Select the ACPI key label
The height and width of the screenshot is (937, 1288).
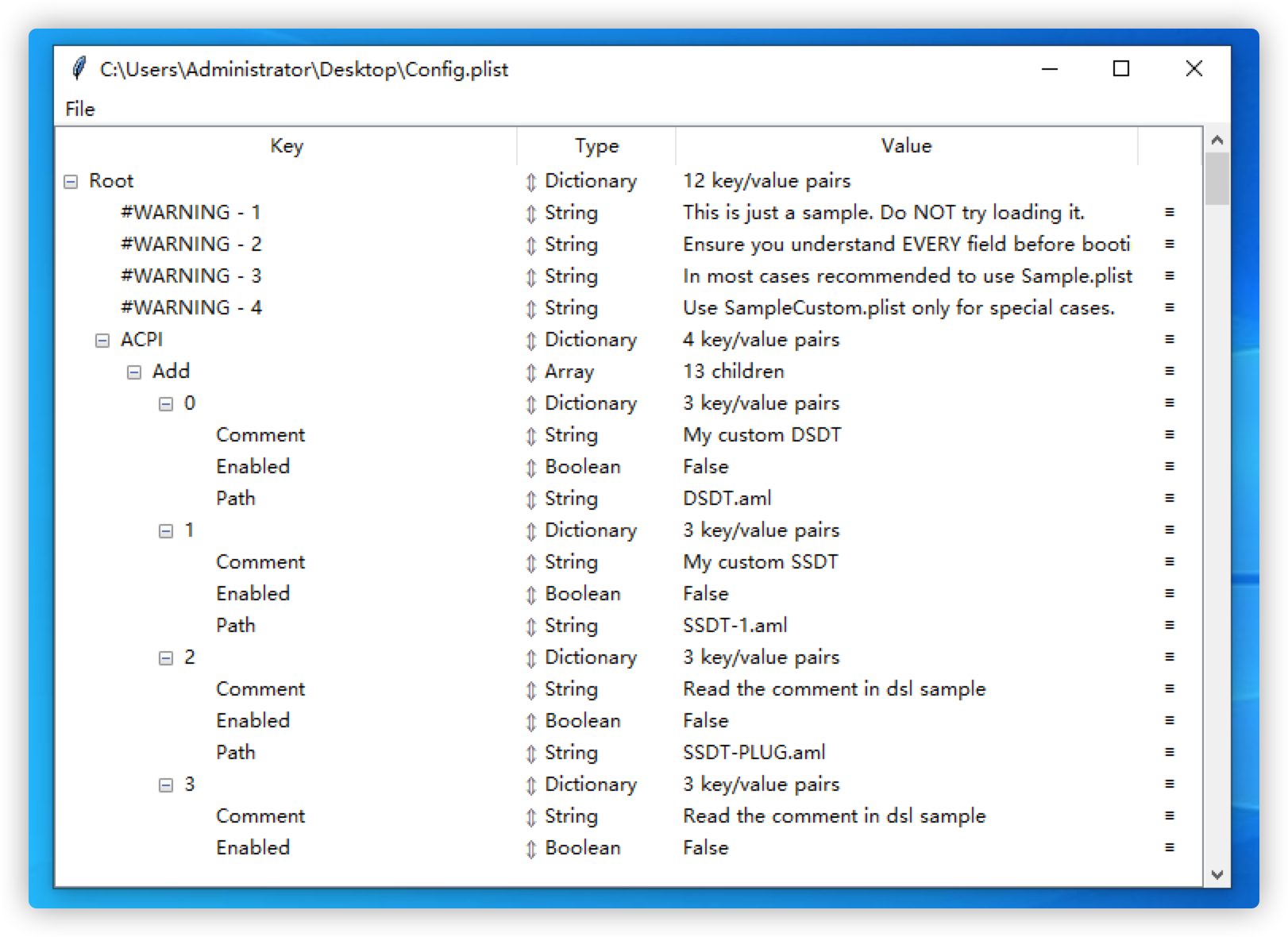(x=141, y=340)
